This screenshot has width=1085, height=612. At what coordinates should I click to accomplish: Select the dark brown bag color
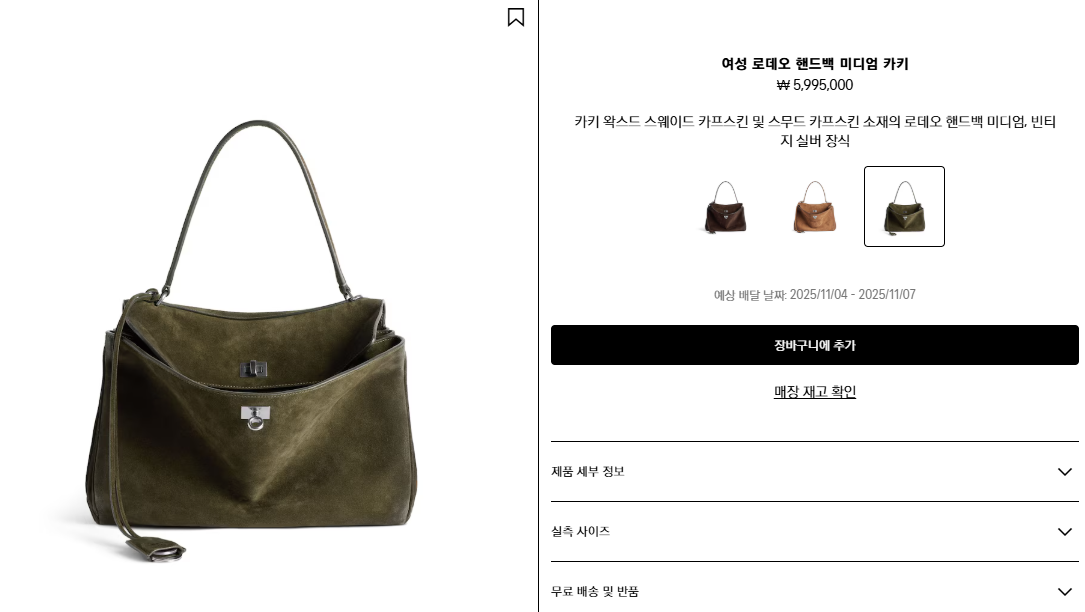click(x=725, y=206)
